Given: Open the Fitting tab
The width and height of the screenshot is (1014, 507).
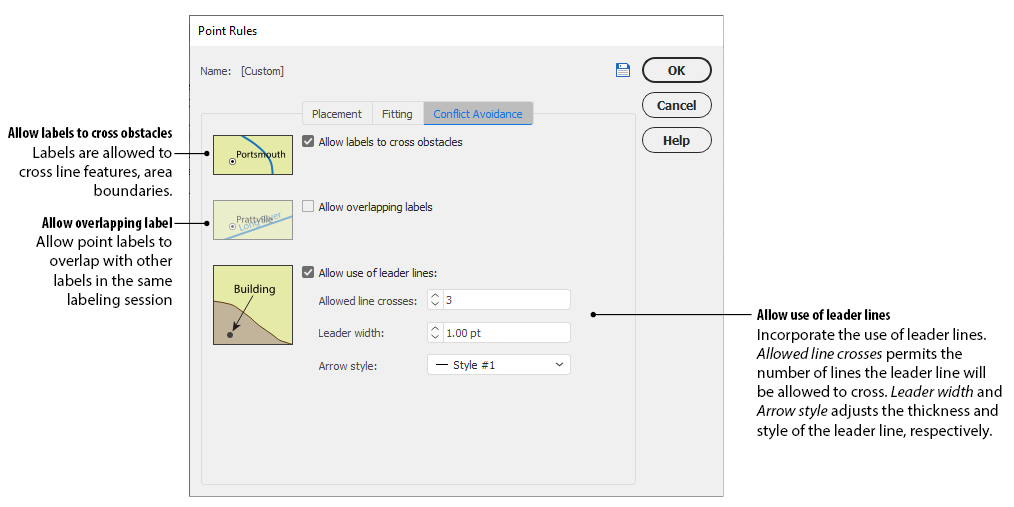Looking at the screenshot, I should point(397,114).
